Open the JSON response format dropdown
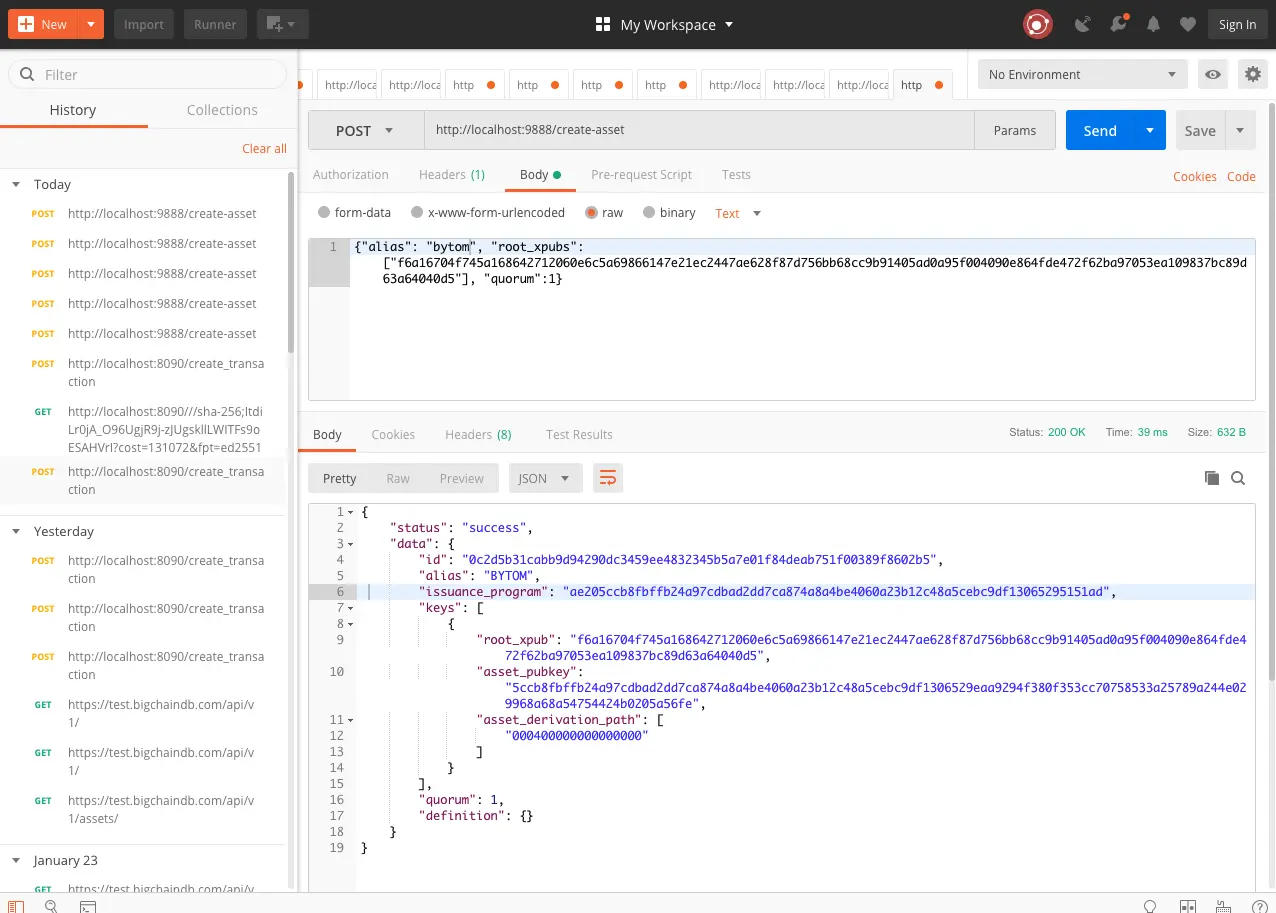Viewport: 1276px width, 913px height. point(545,478)
